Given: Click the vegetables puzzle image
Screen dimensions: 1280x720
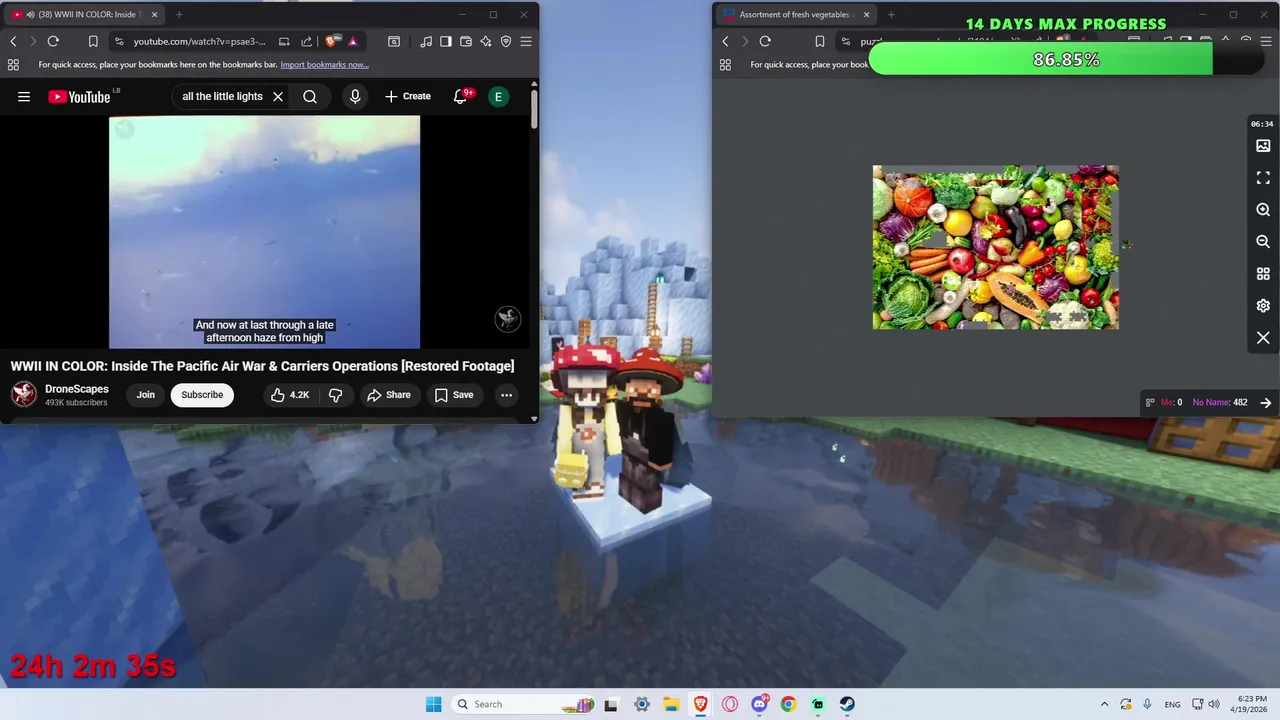Looking at the screenshot, I should pos(995,247).
